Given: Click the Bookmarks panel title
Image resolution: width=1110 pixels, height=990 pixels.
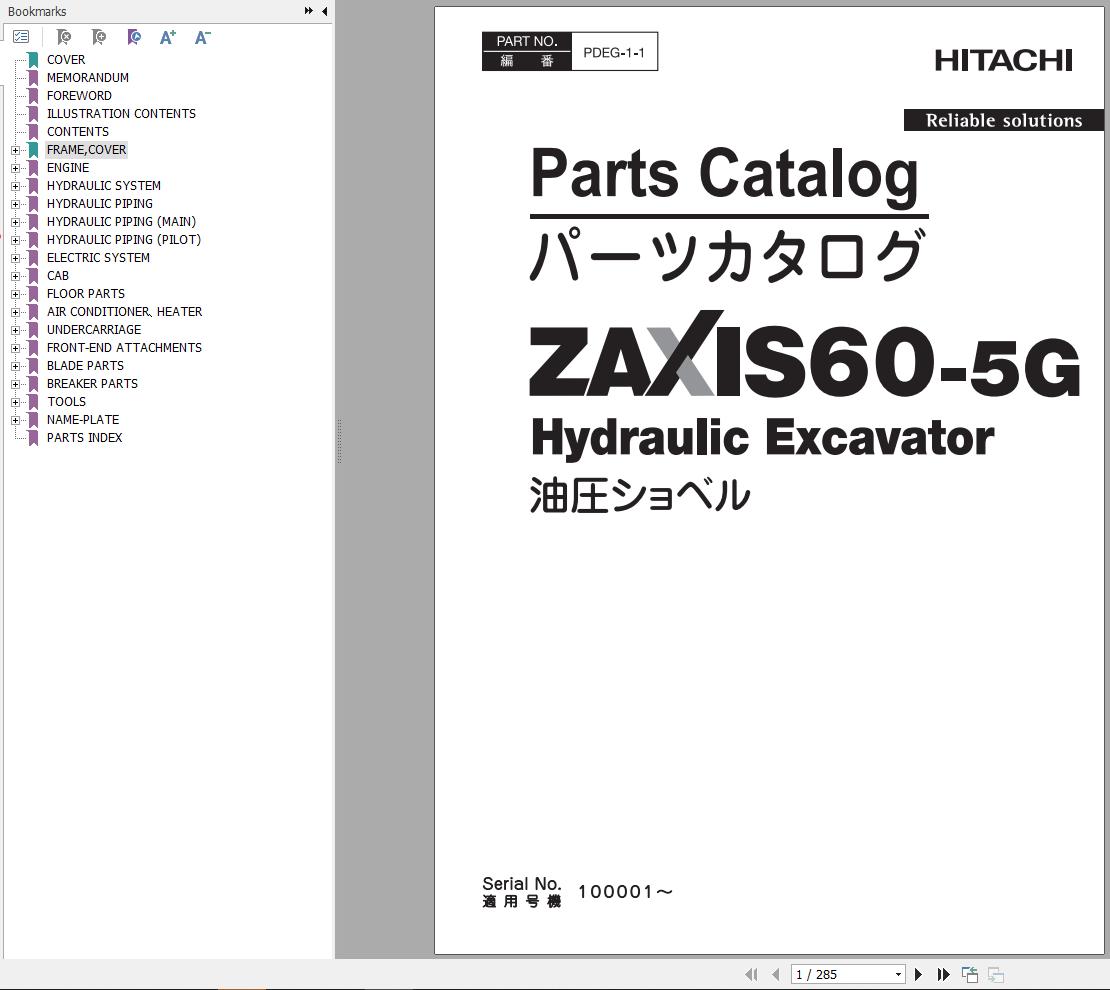Looking at the screenshot, I should point(37,11).
